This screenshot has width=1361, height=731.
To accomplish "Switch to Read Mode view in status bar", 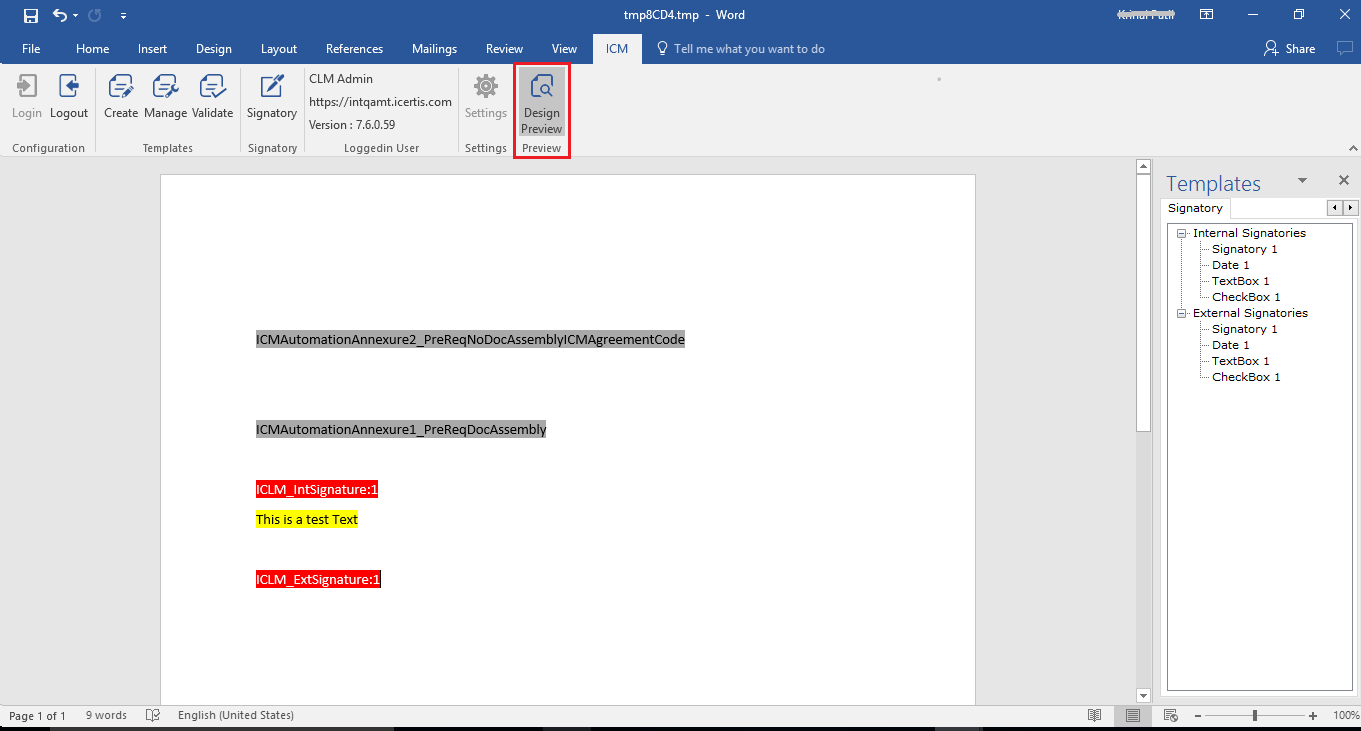I will [x=1095, y=715].
